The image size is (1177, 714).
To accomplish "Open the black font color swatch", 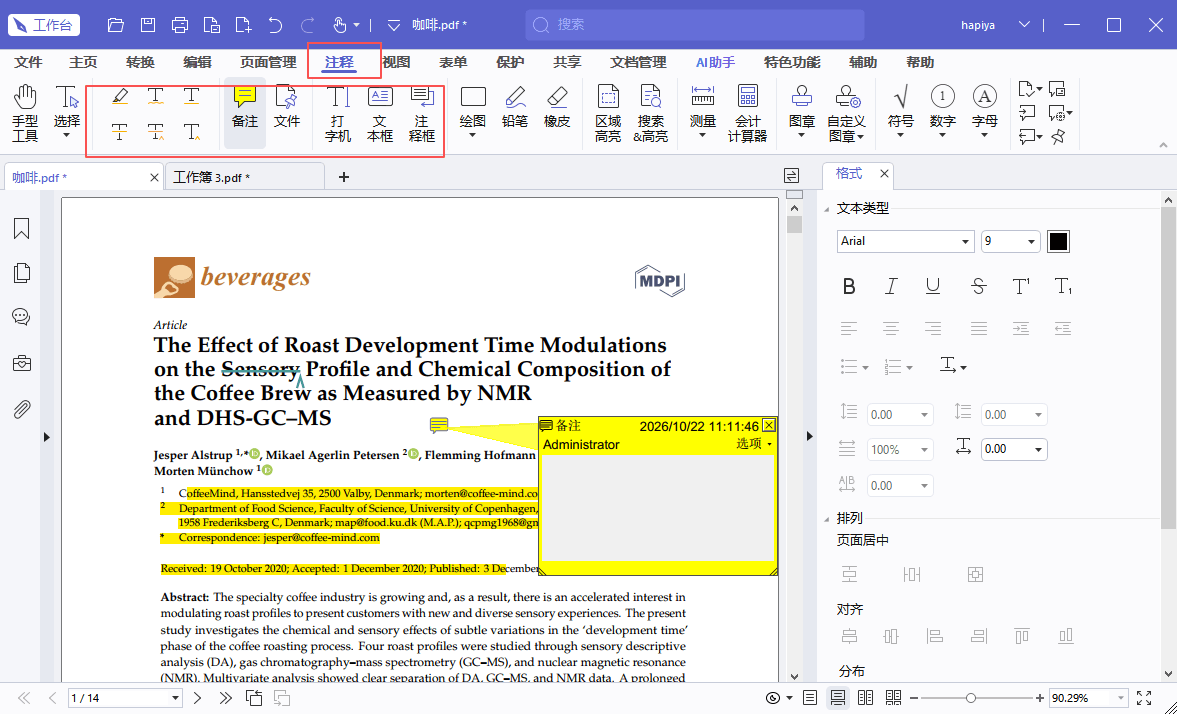I will tap(1058, 241).
